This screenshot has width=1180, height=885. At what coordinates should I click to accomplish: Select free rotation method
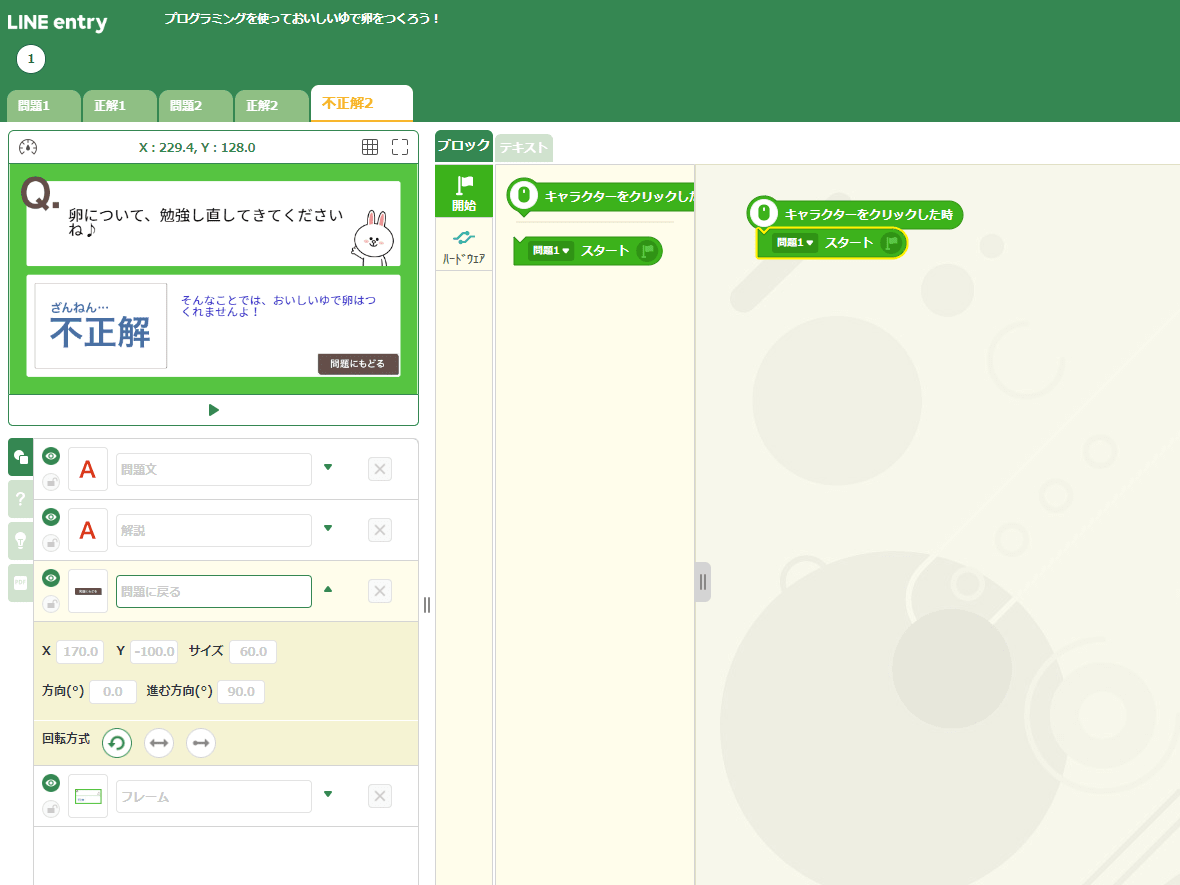(117, 743)
